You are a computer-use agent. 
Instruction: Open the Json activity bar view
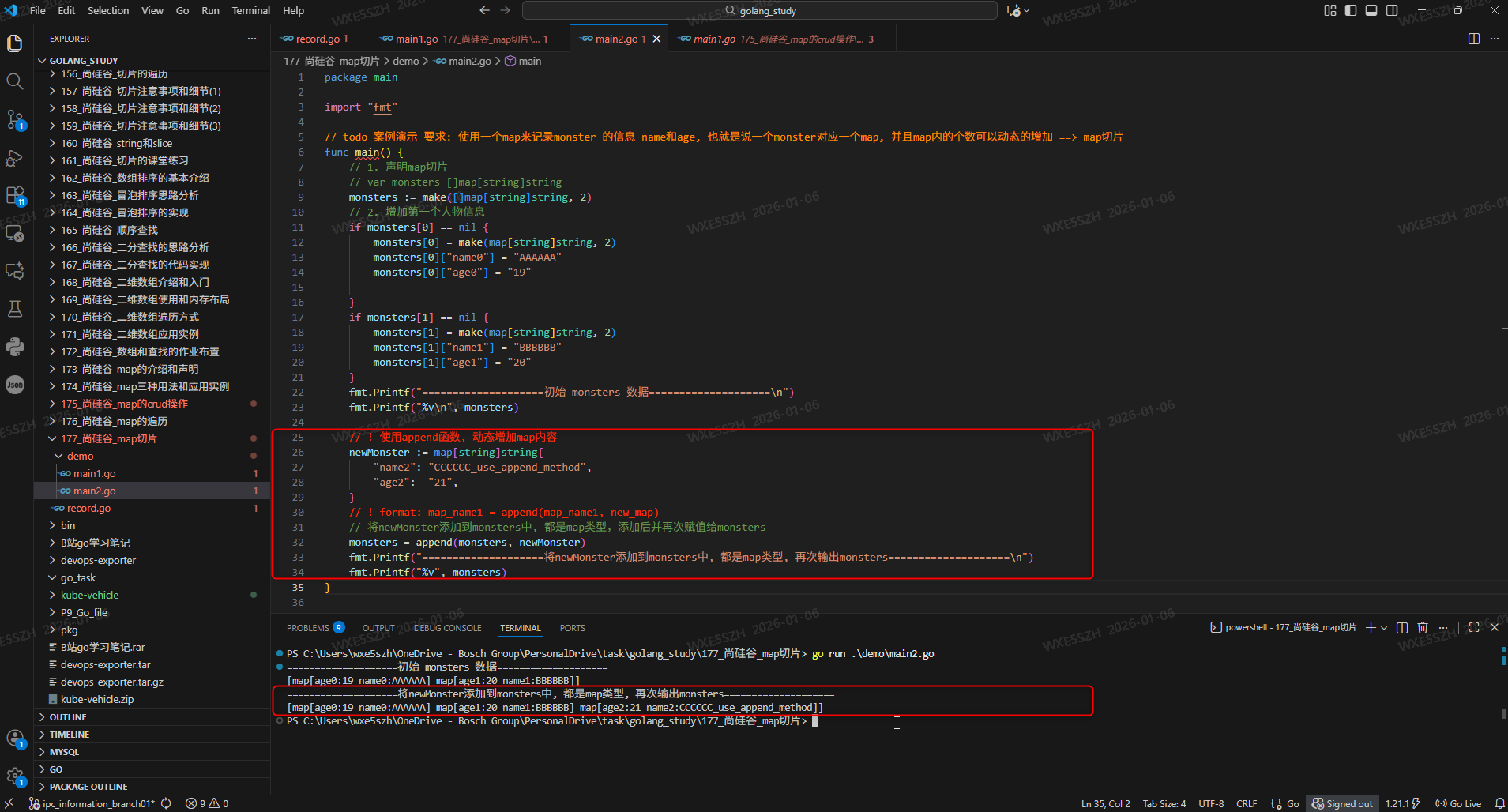[x=15, y=385]
